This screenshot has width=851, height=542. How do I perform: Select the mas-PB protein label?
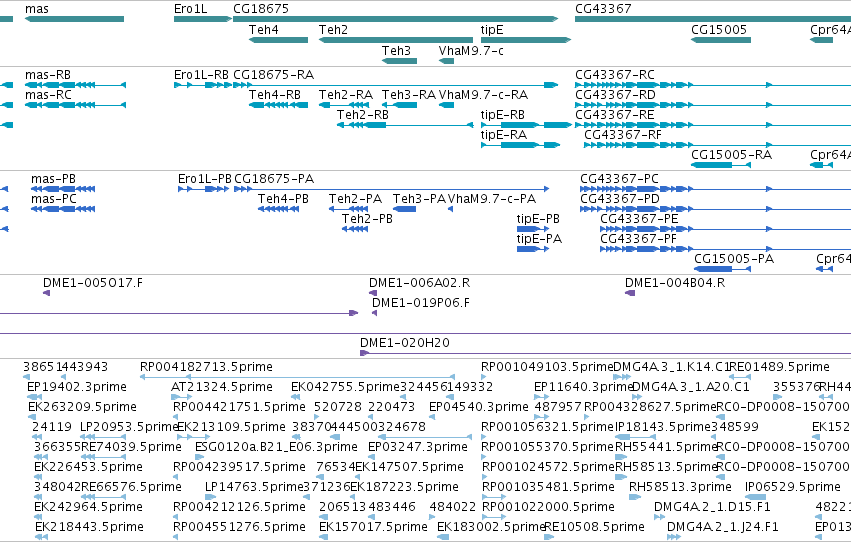click(x=53, y=179)
